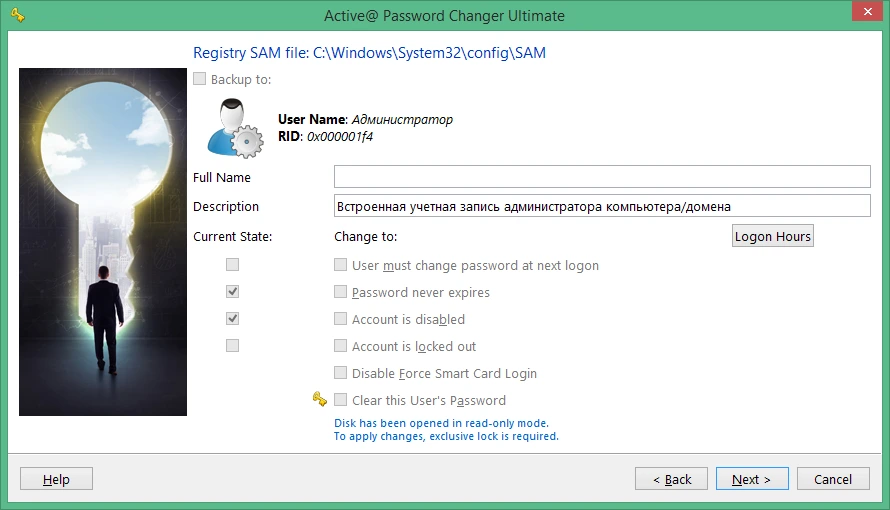This screenshot has height=510, width=890.
Task: Click the user avatar with gear icon
Action: [235, 128]
